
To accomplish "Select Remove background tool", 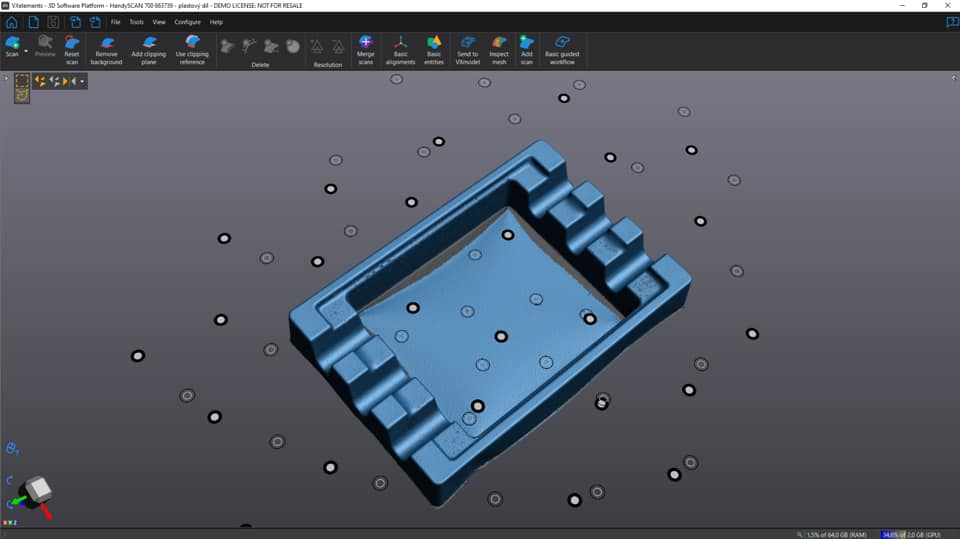I will coord(106,50).
